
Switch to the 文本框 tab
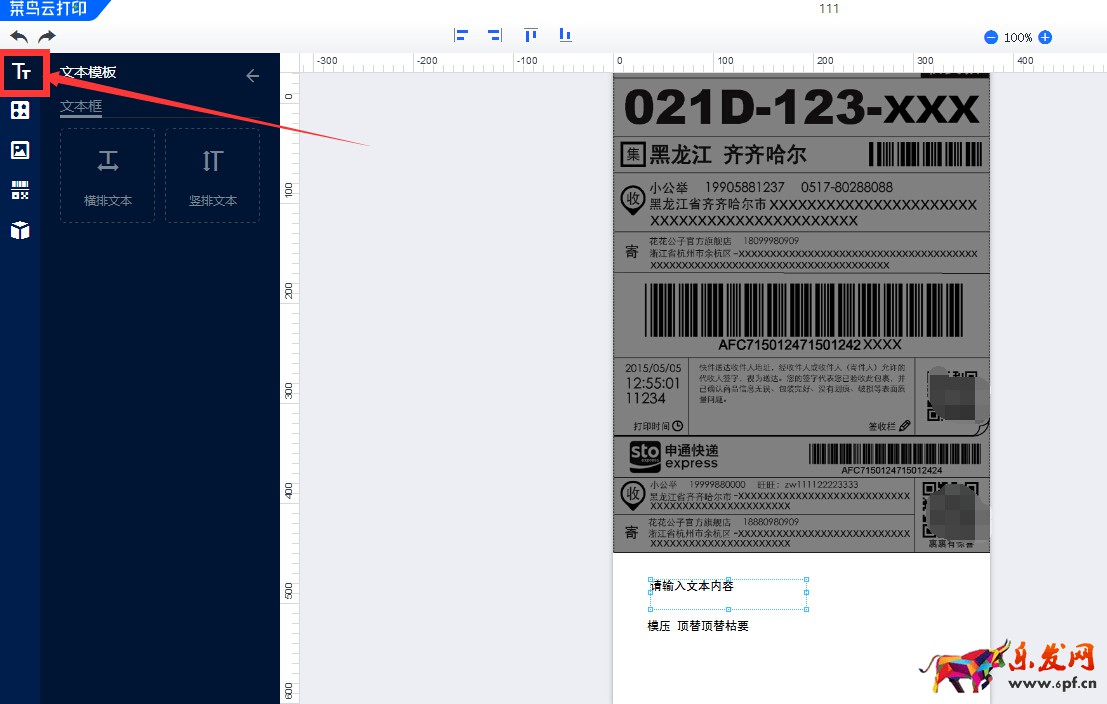81,107
